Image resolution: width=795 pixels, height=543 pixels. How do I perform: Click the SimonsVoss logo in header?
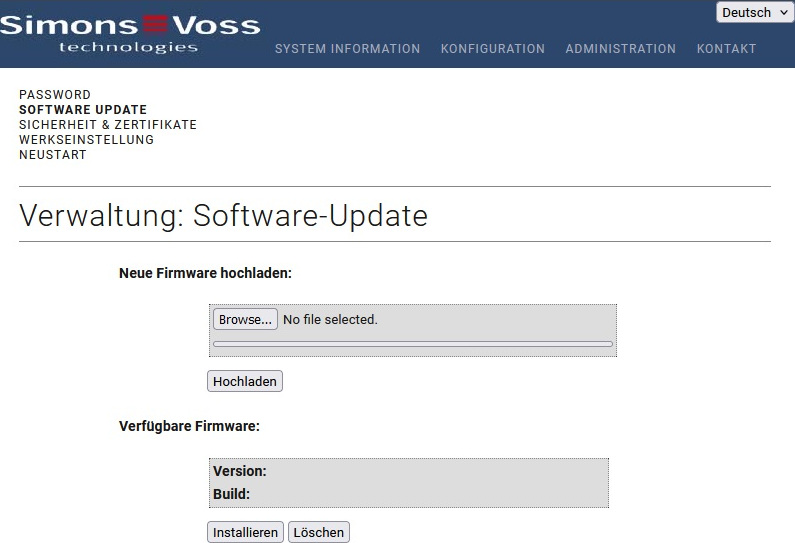(x=130, y=32)
